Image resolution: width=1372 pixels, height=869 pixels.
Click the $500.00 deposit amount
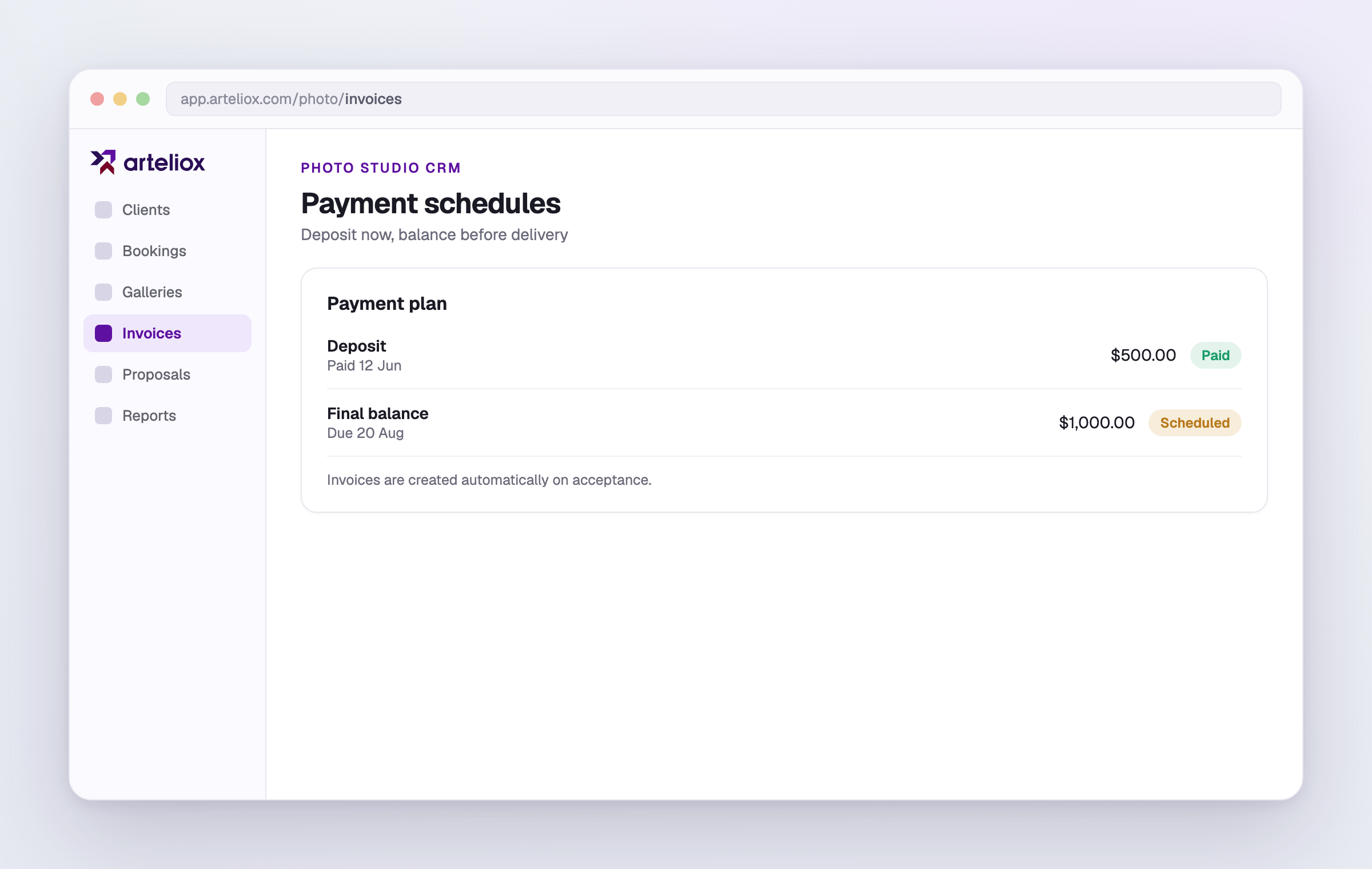1143,355
